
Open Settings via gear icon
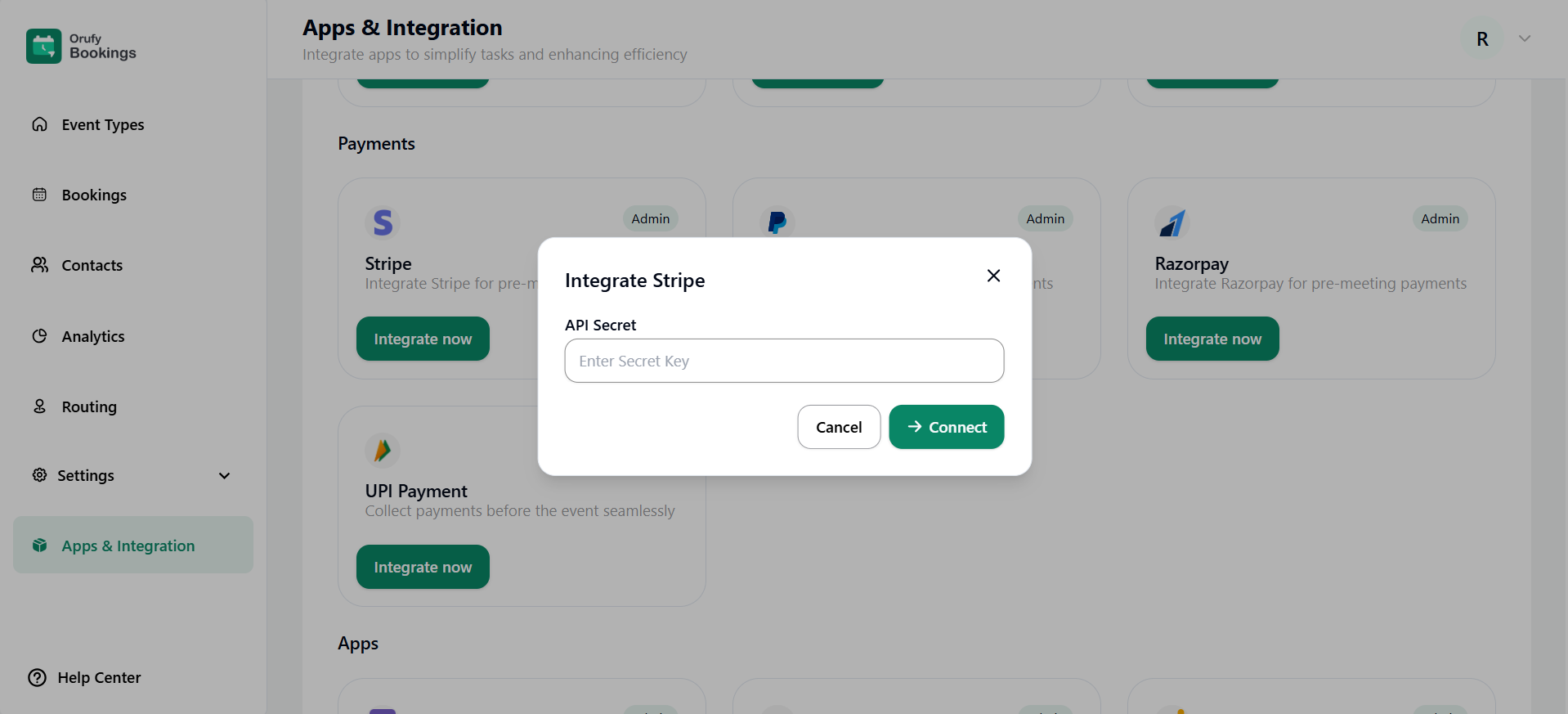[x=39, y=475]
